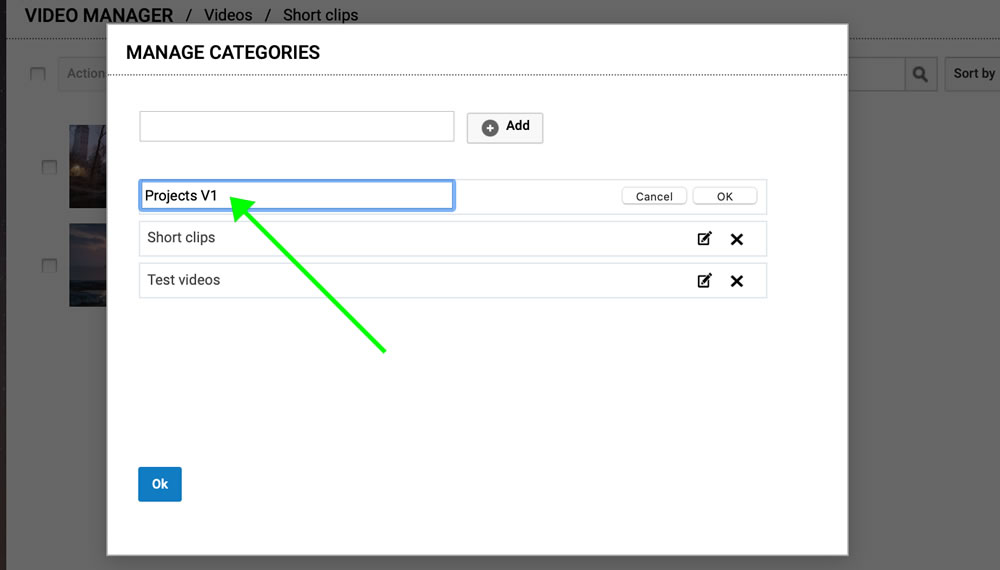Image resolution: width=1000 pixels, height=570 pixels.
Task: Click the edit icon for Short clips category
Action: point(704,239)
